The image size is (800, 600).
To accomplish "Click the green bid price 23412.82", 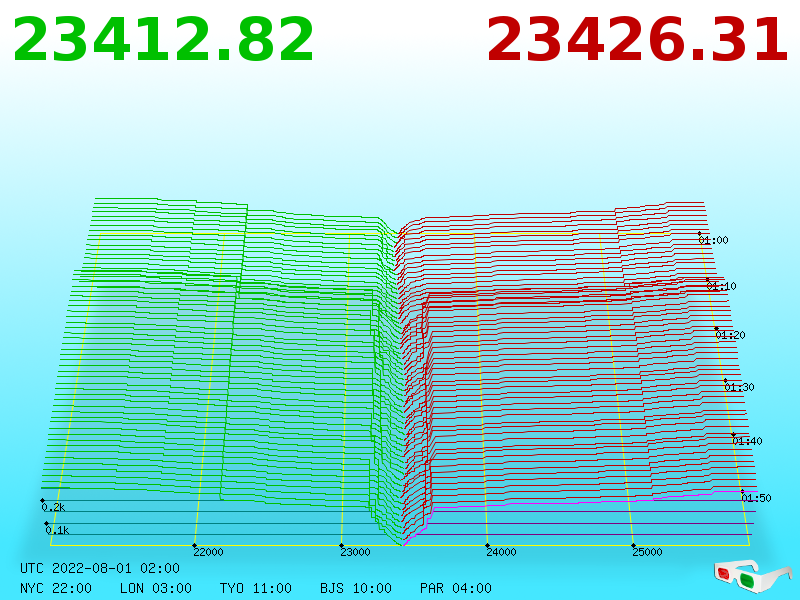I will [163, 40].
